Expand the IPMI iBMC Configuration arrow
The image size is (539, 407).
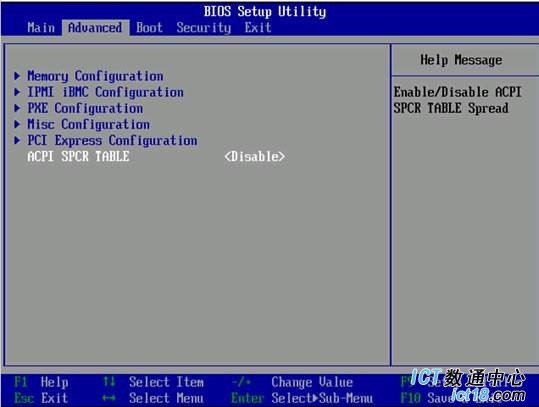(17, 92)
